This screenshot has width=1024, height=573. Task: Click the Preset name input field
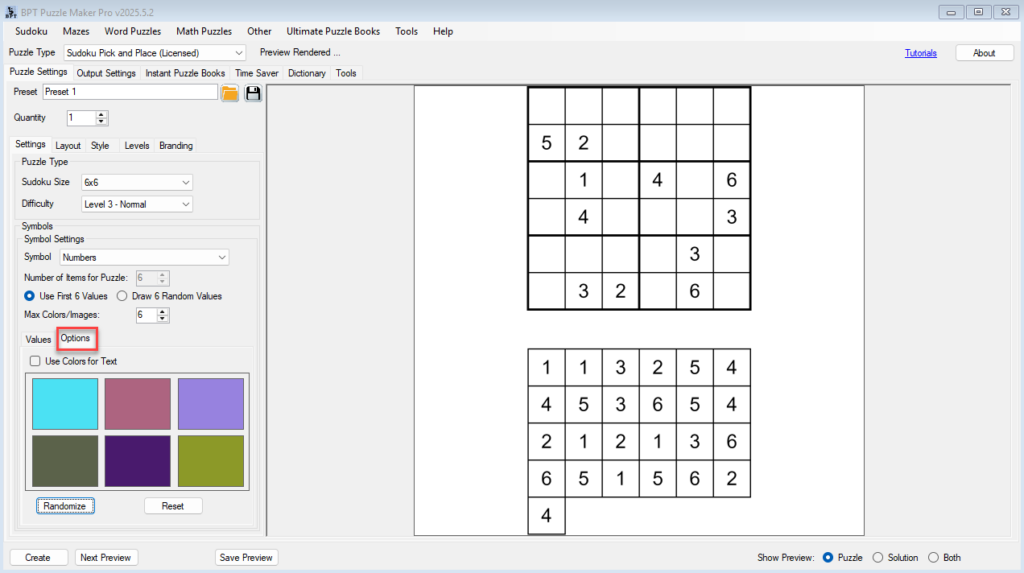point(130,92)
